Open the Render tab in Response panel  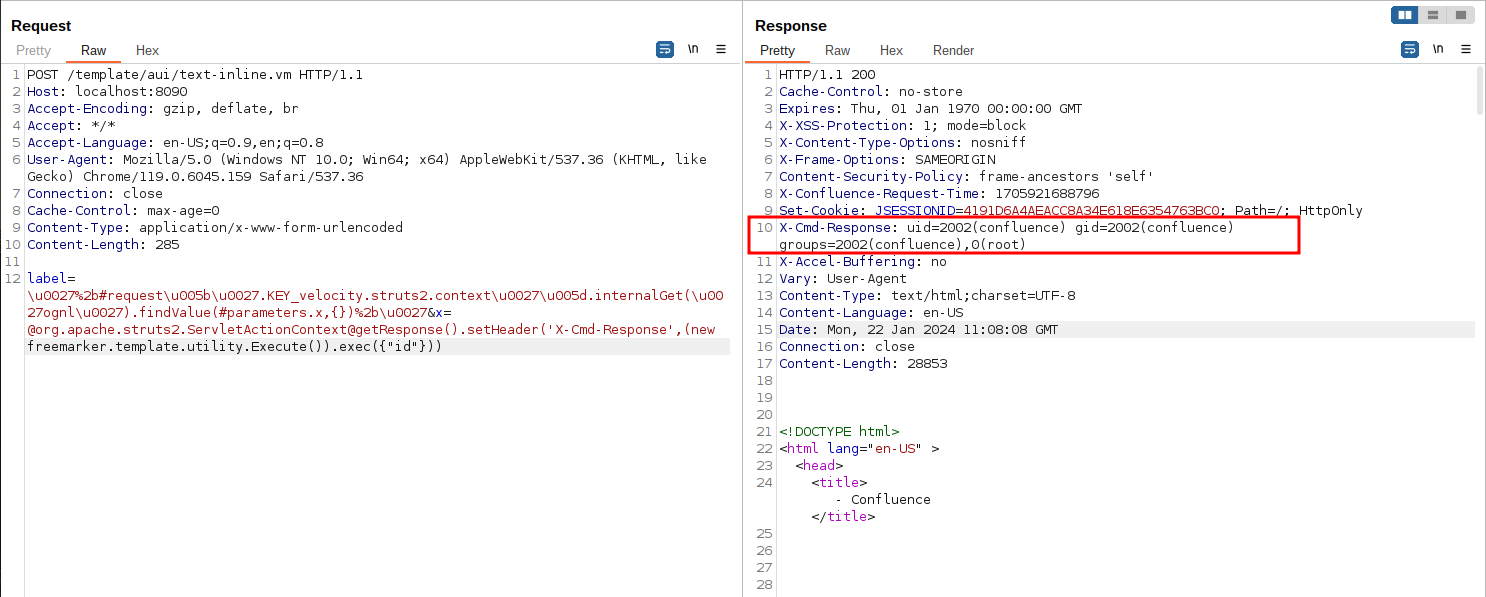(953, 50)
